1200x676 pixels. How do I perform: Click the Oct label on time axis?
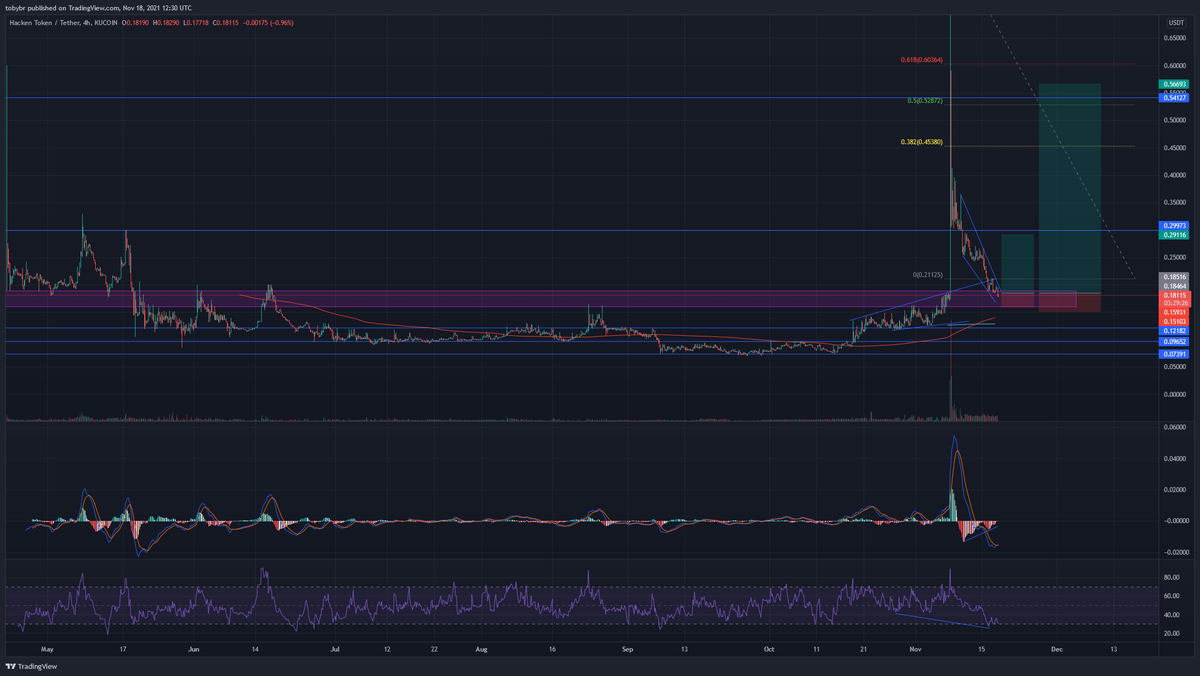[768, 649]
